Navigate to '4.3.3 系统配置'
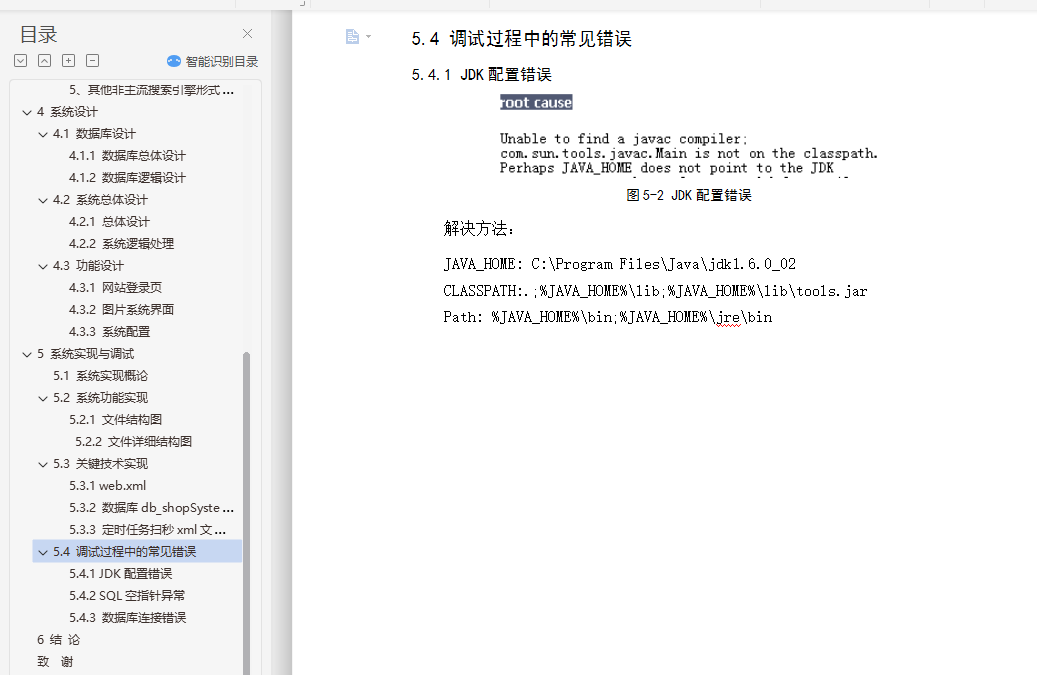 [109, 331]
